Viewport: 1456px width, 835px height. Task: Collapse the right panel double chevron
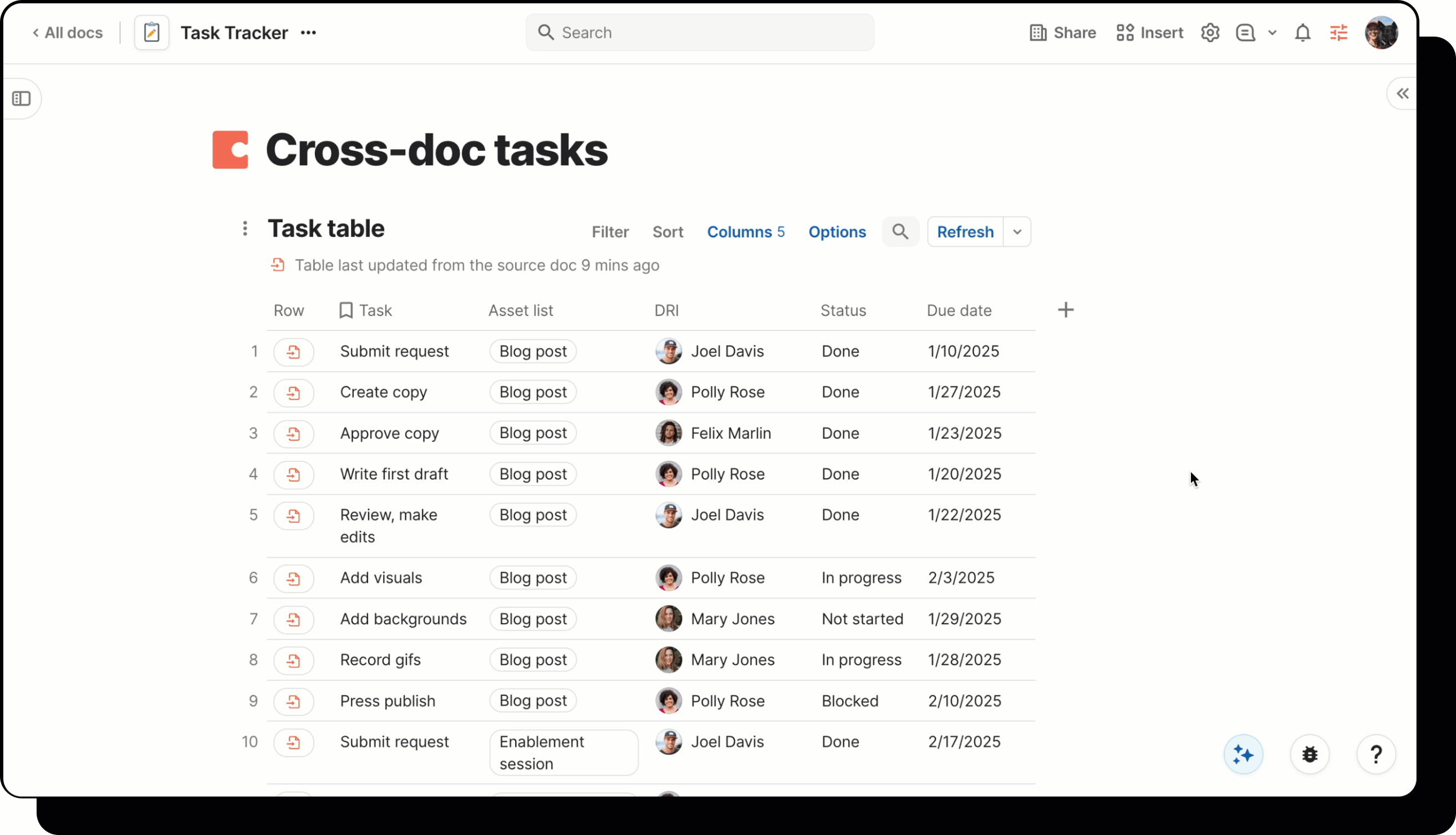coord(1403,94)
